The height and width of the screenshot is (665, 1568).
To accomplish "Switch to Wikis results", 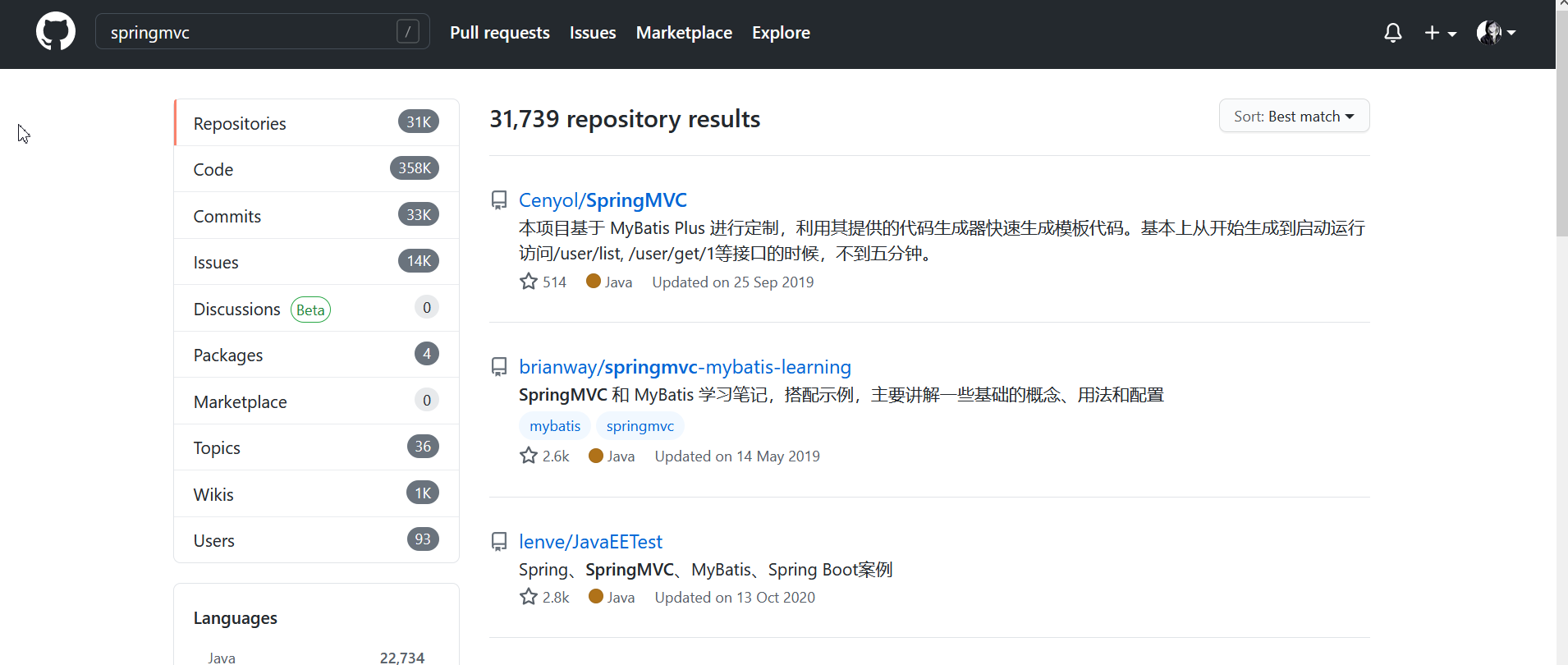I will pos(317,494).
